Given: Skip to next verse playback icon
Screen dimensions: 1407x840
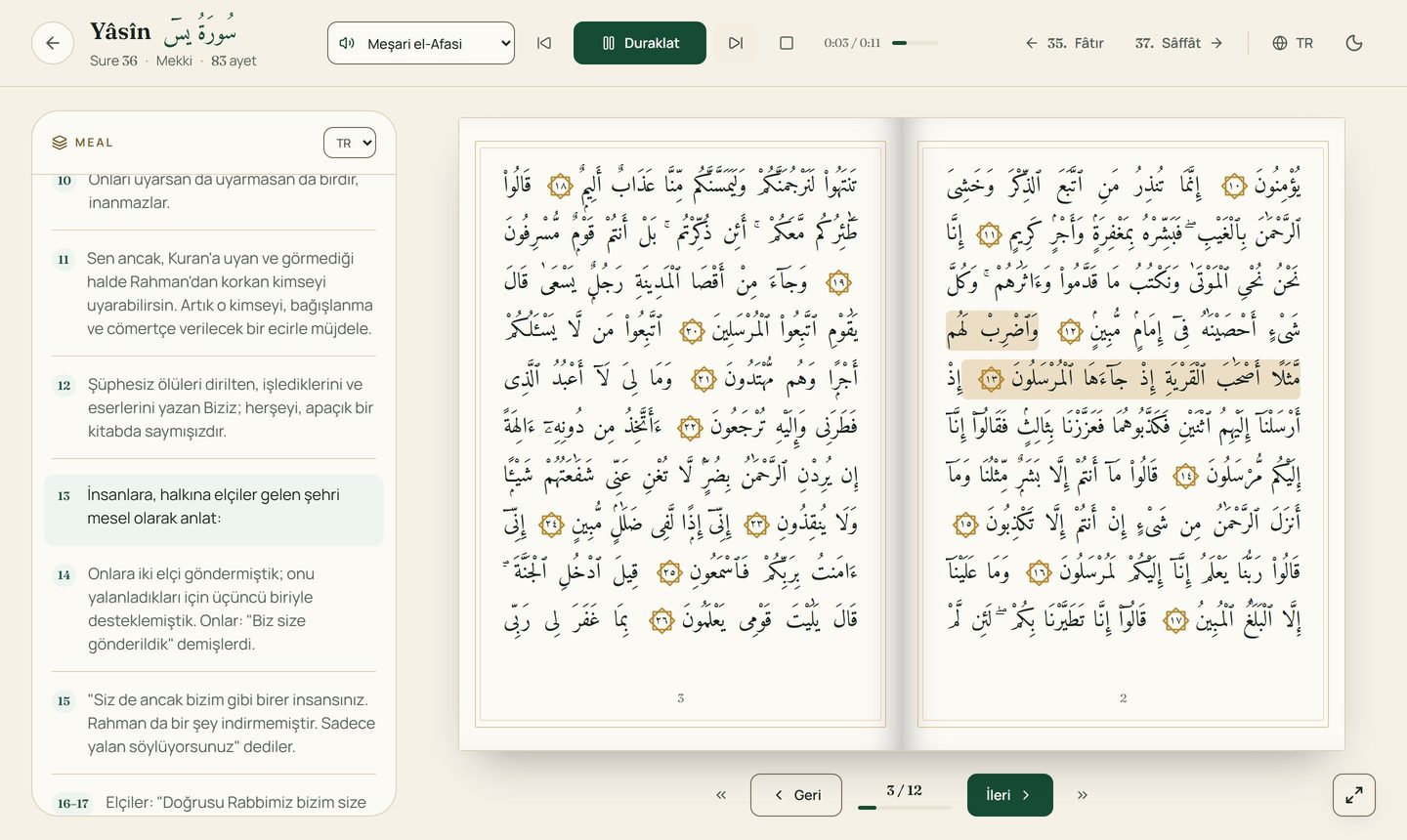Looking at the screenshot, I should pyautogui.click(x=736, y=43).
